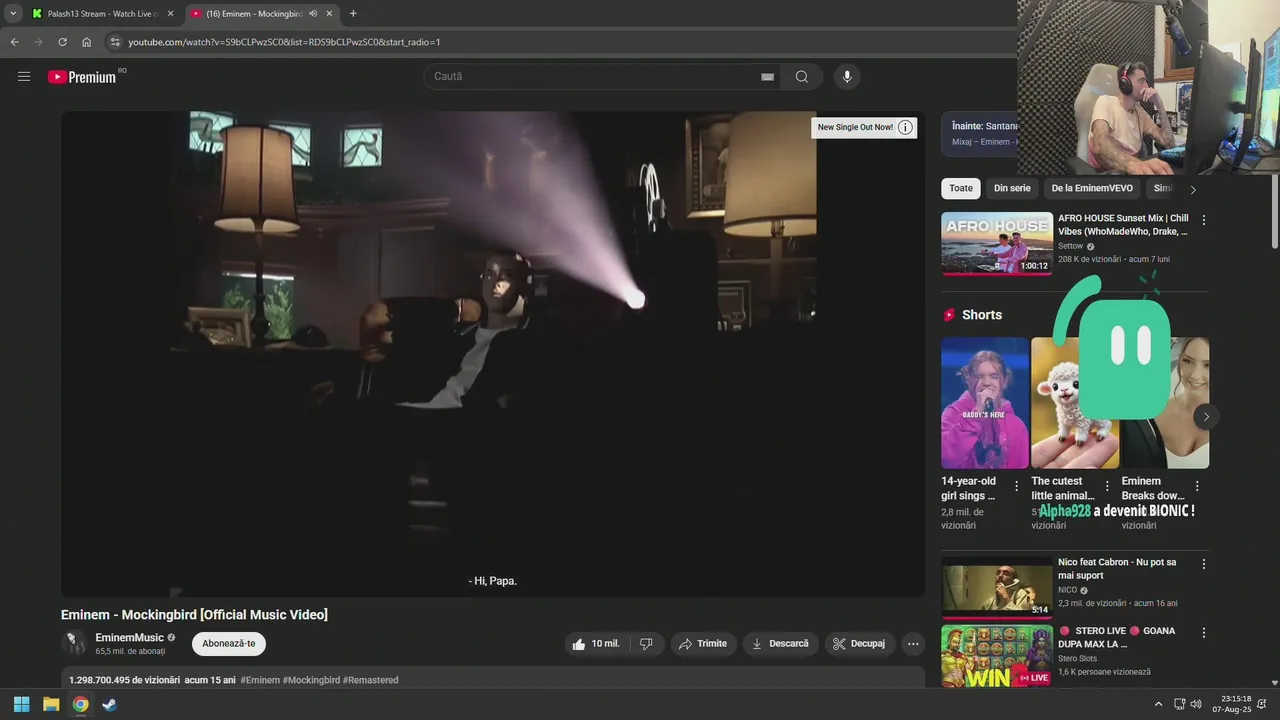Open File Explorer from taskbar

[51, 704]
